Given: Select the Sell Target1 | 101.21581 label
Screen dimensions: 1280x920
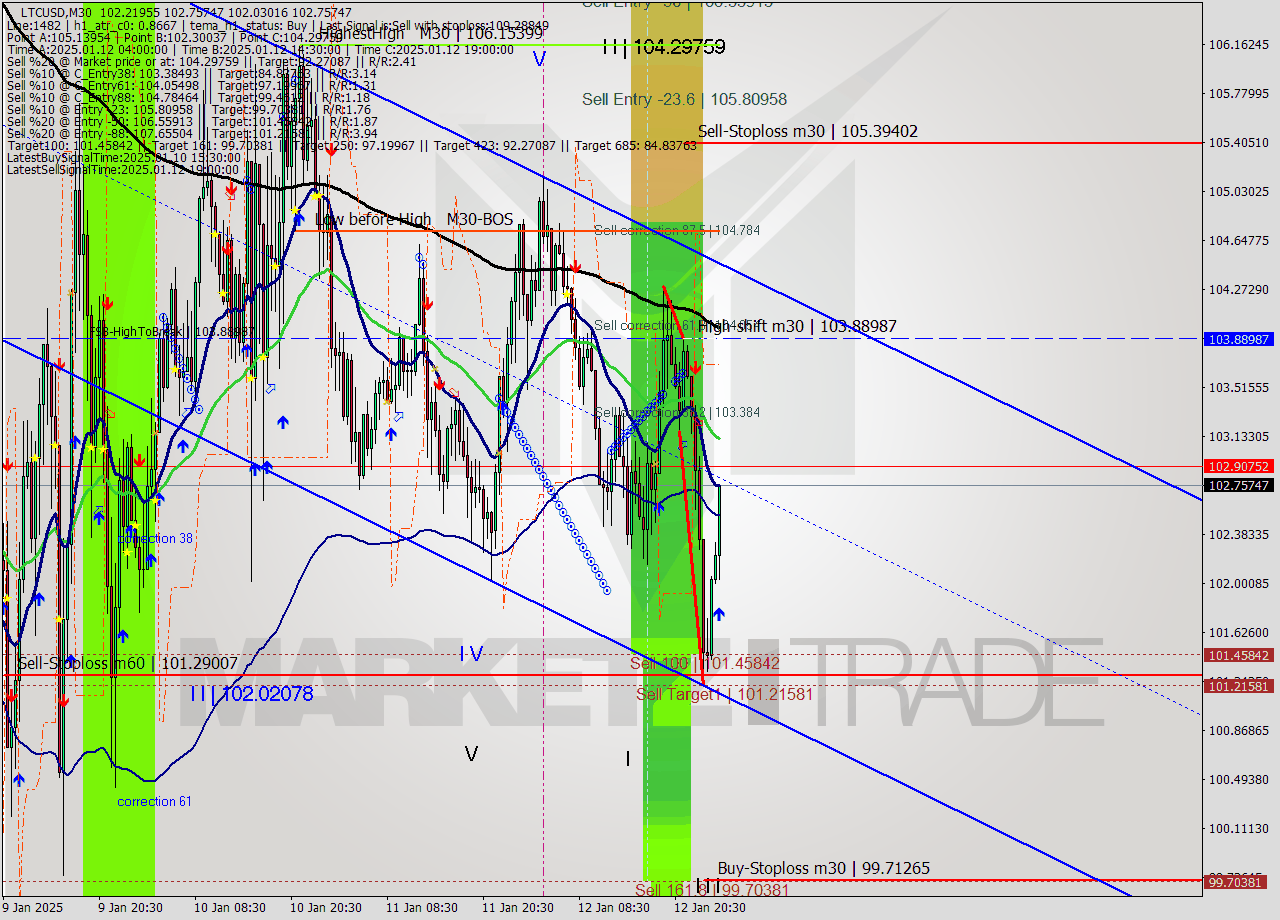Looking at the screenshot, I should click(724, 693).
